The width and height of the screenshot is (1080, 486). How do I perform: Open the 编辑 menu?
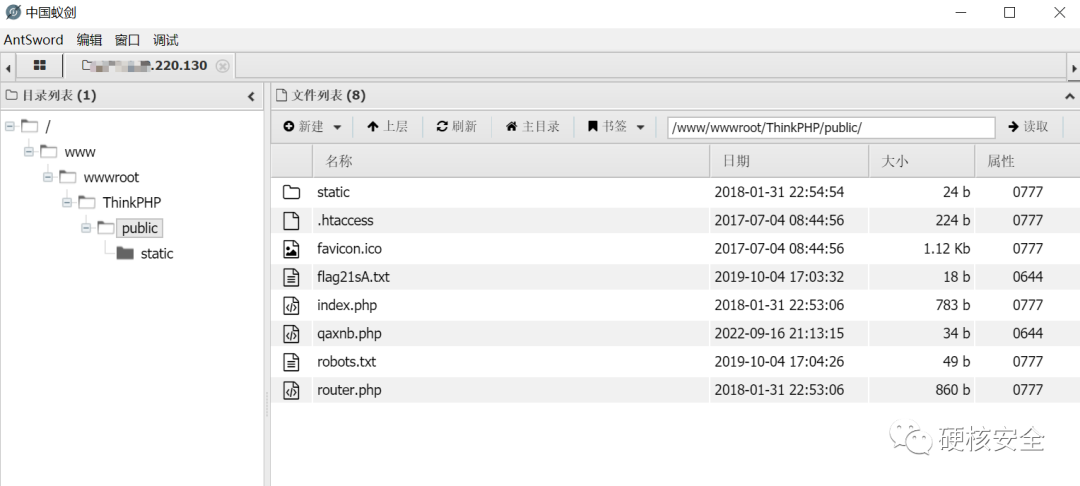coord(89,40)
